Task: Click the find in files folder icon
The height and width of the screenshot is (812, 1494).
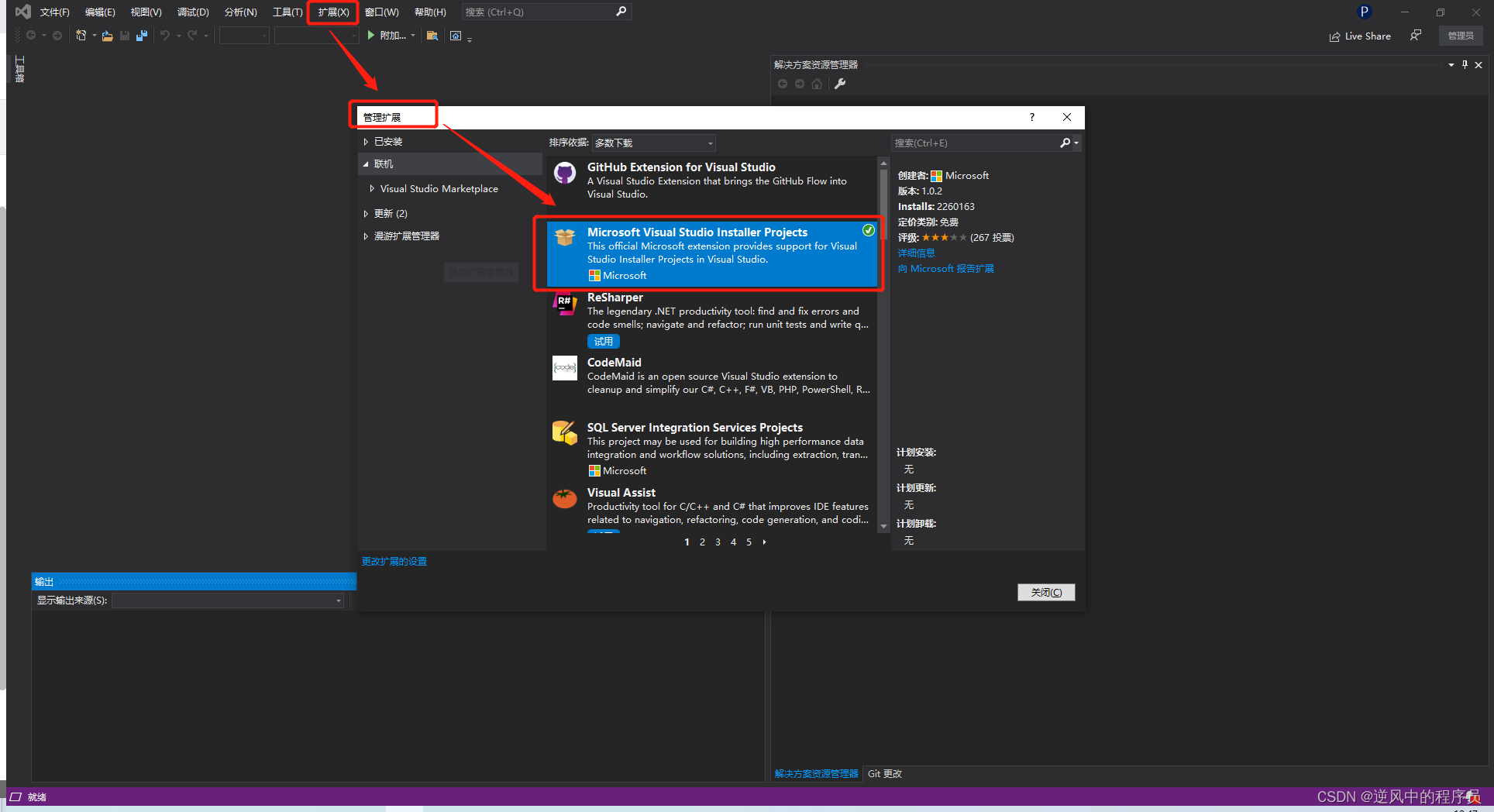Action: [432, 36]
